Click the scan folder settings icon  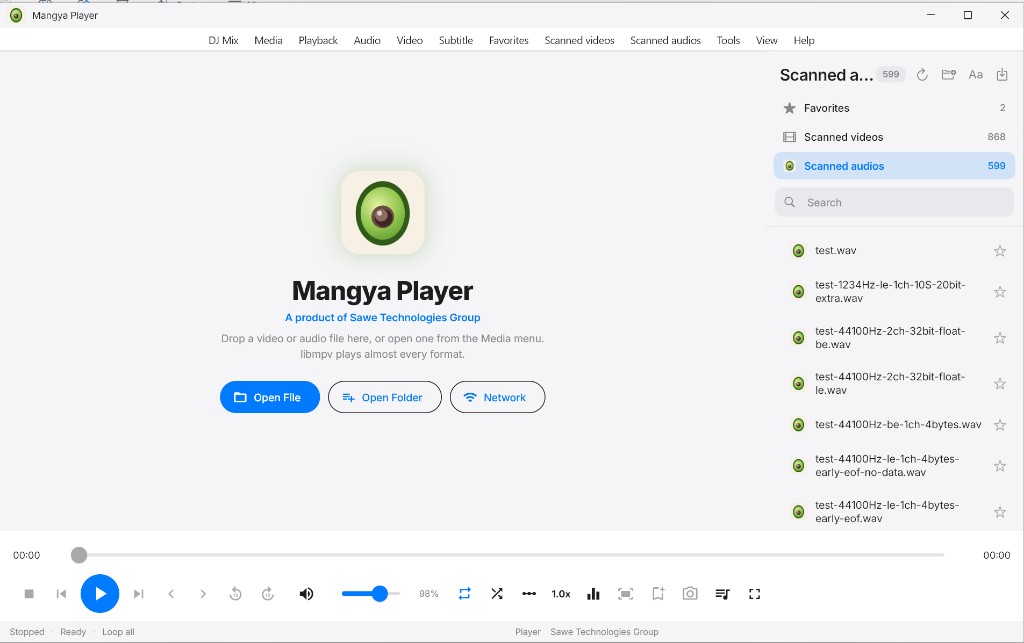point(949,74)
